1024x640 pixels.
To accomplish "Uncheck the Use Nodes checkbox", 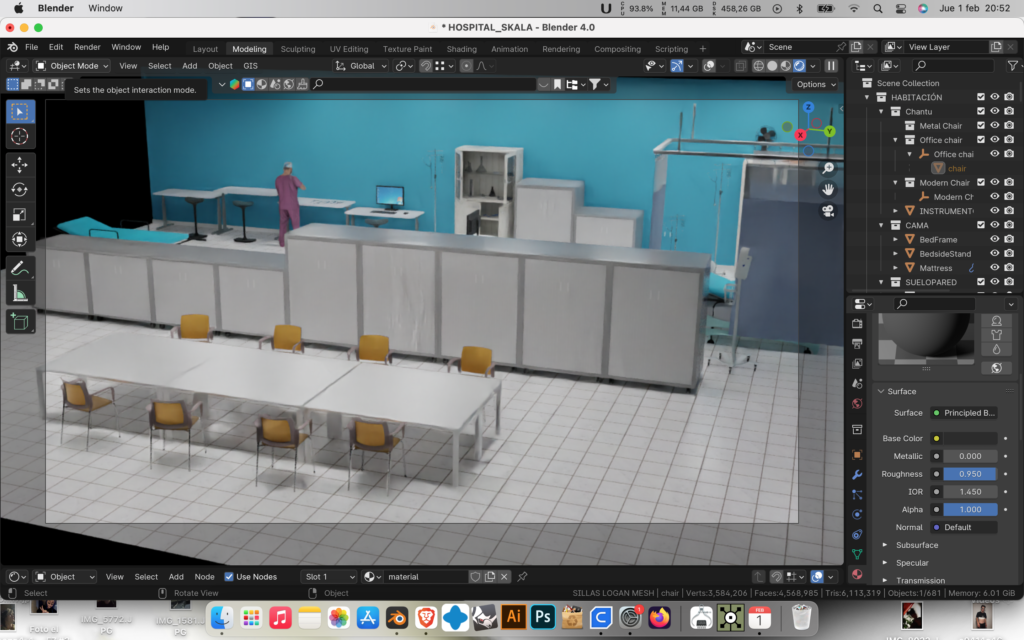I will tap(229, 577).
